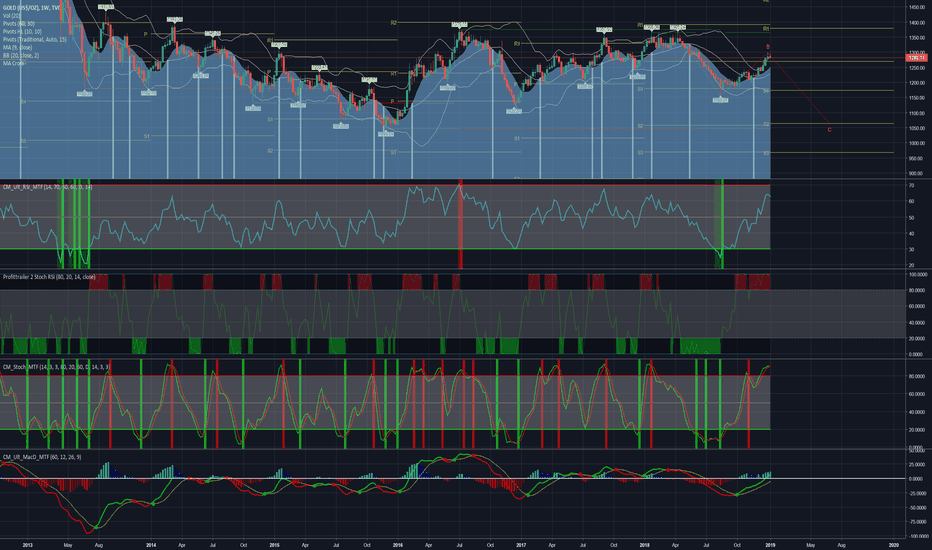
Task: Click the 1350.00 price axis label
Action: 916,37
